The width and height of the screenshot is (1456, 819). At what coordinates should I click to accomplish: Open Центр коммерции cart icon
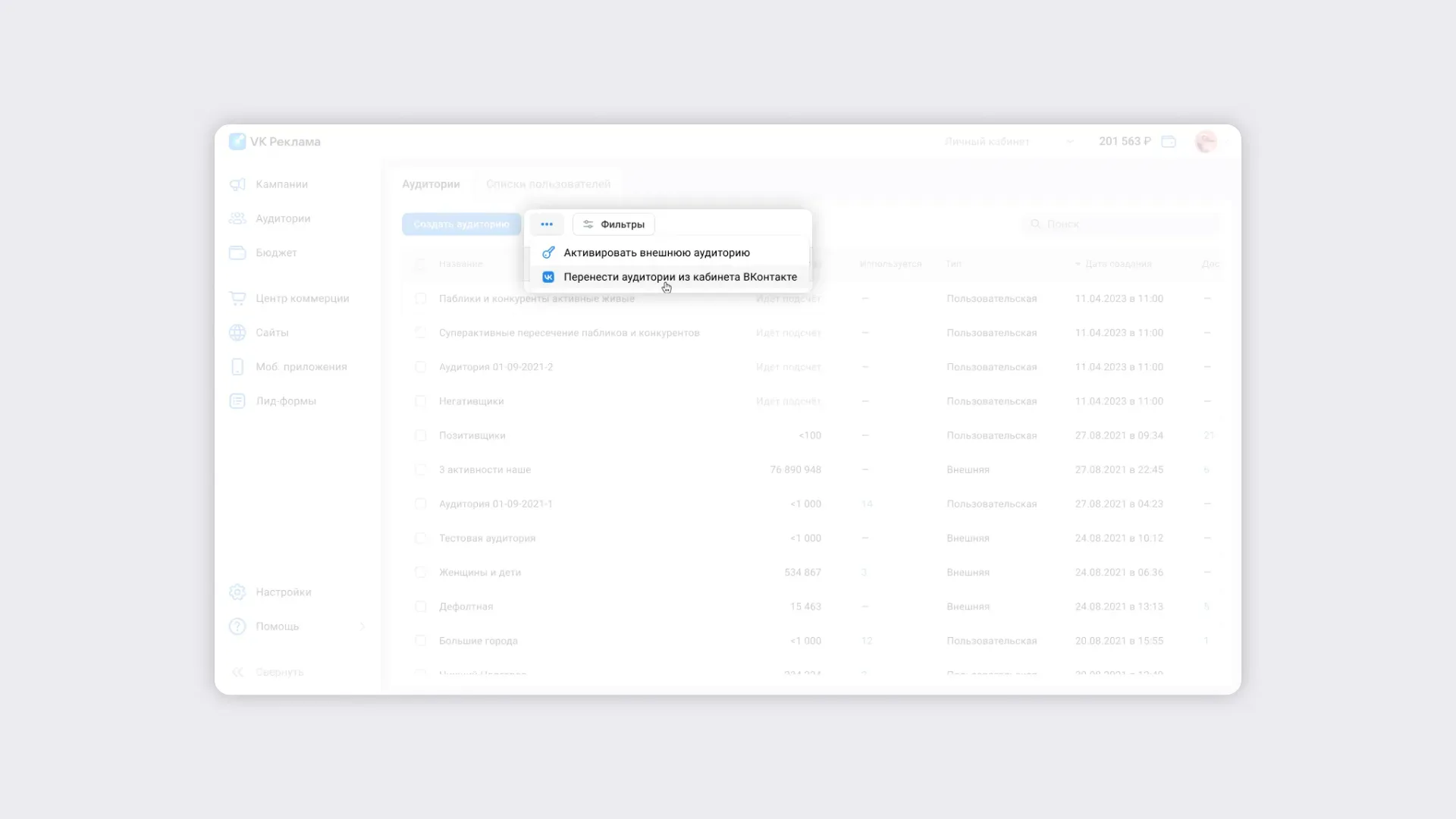point(237,298)
